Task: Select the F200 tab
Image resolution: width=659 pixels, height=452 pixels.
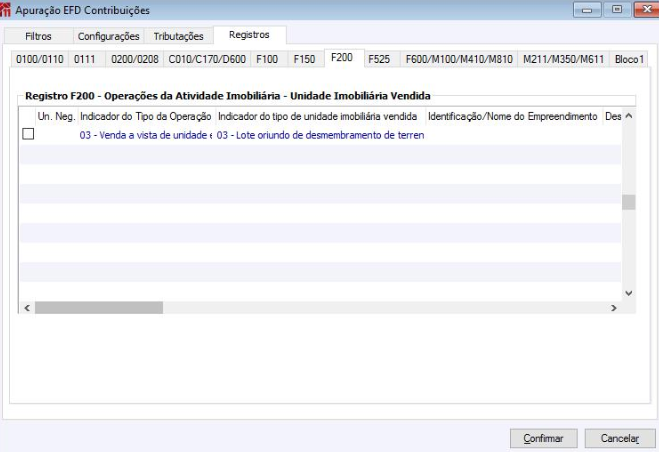Action: pos(342,58)
